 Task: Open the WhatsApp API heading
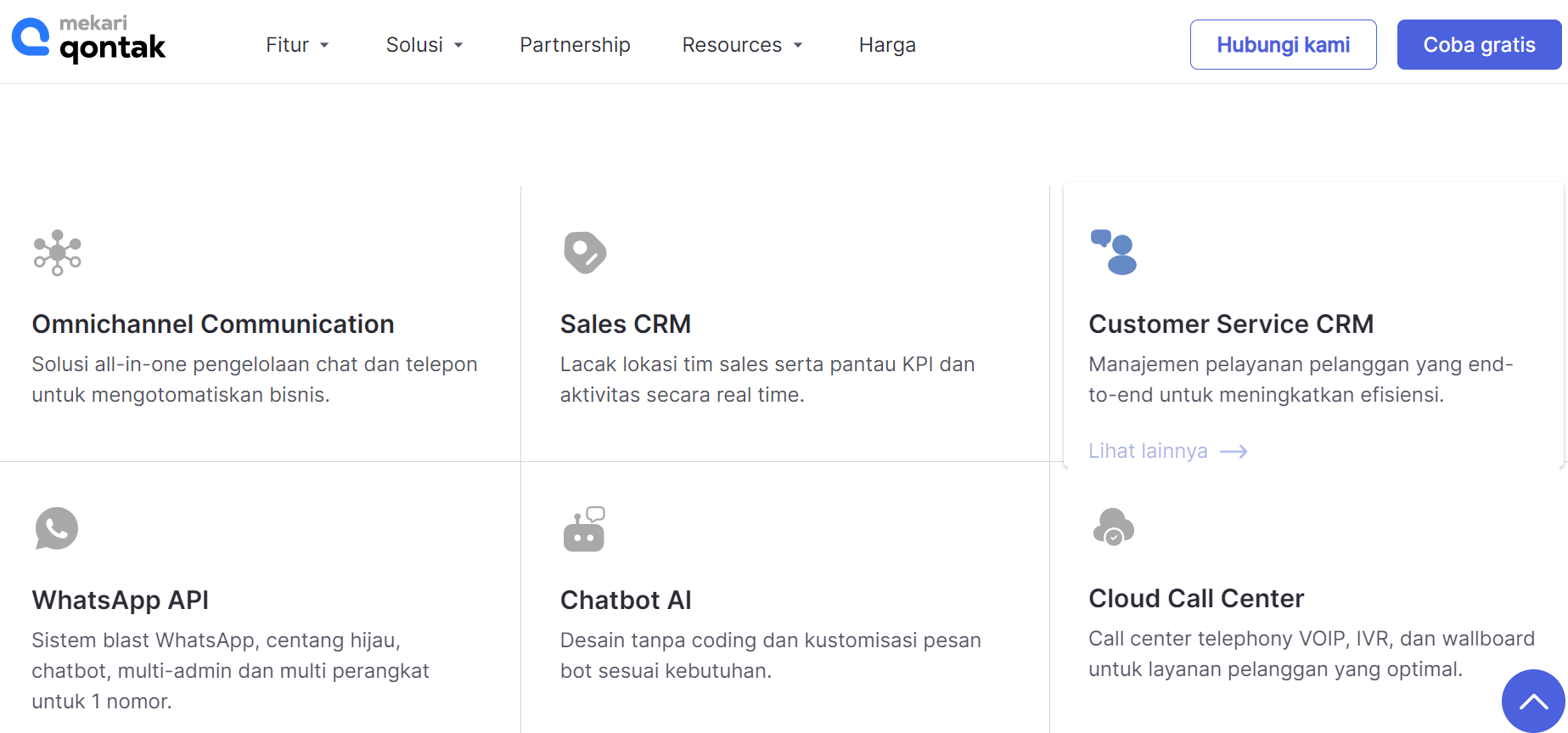[120, 600]
